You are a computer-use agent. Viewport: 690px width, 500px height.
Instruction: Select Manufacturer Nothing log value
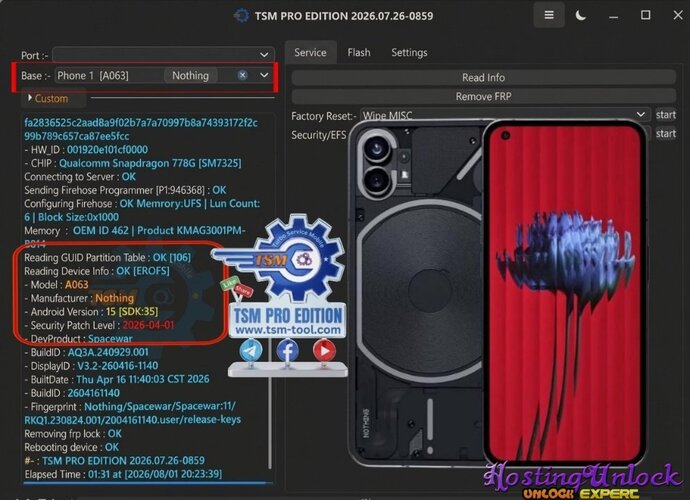(114, 298)
